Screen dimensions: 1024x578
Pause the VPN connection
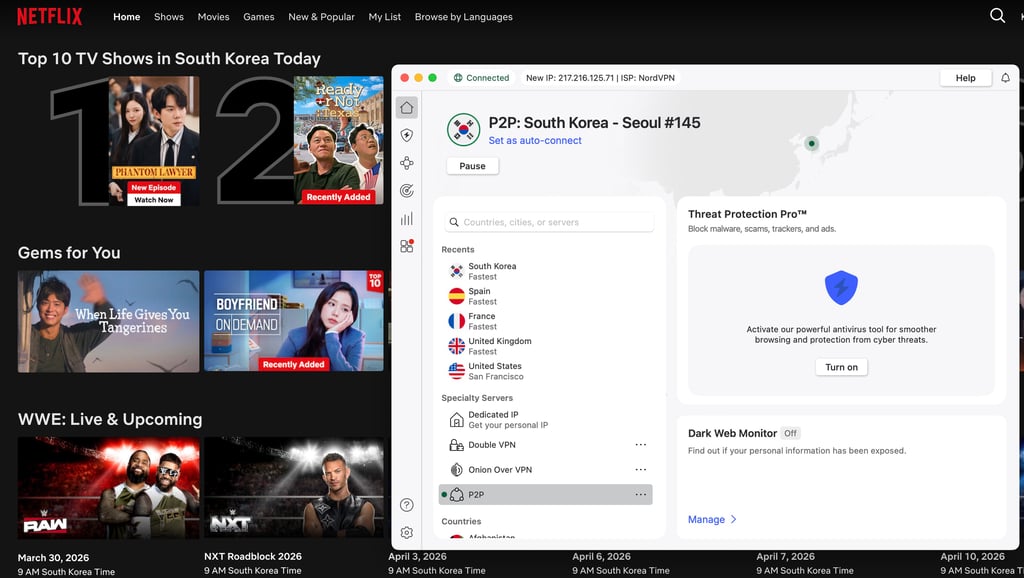pos(472,166)
